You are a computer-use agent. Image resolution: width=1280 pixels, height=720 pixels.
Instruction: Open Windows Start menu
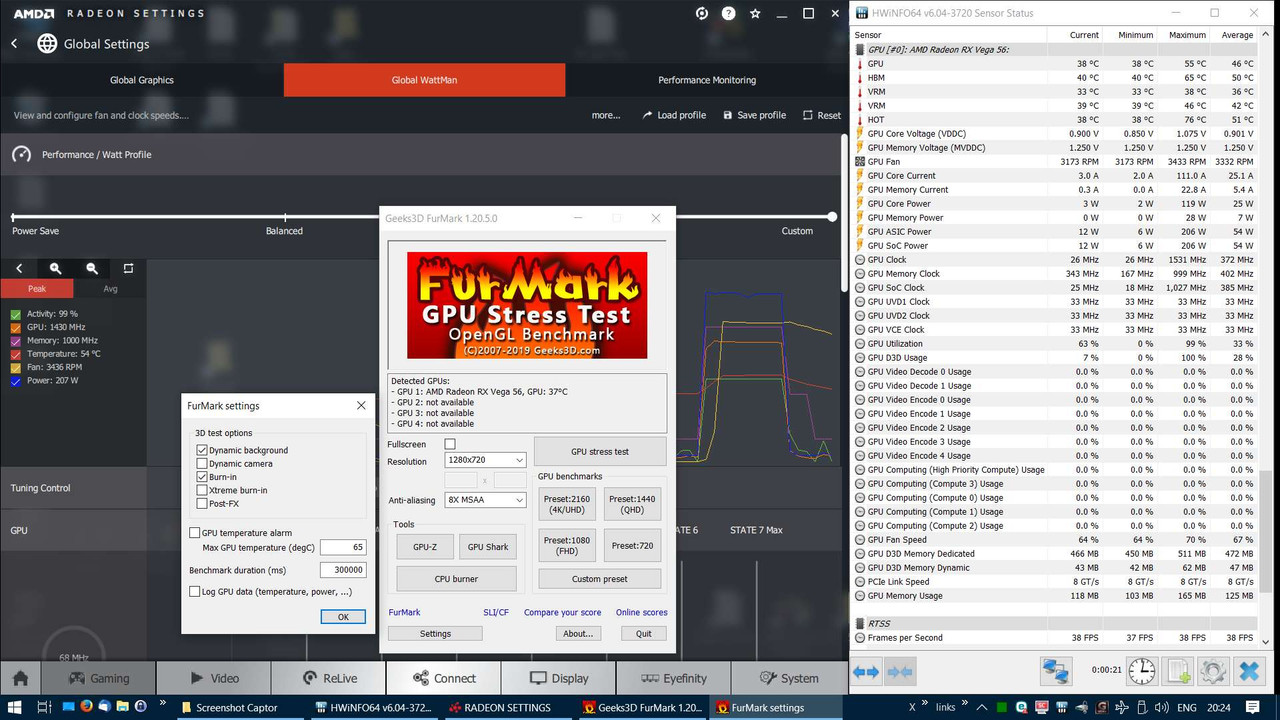click(15, 707)
